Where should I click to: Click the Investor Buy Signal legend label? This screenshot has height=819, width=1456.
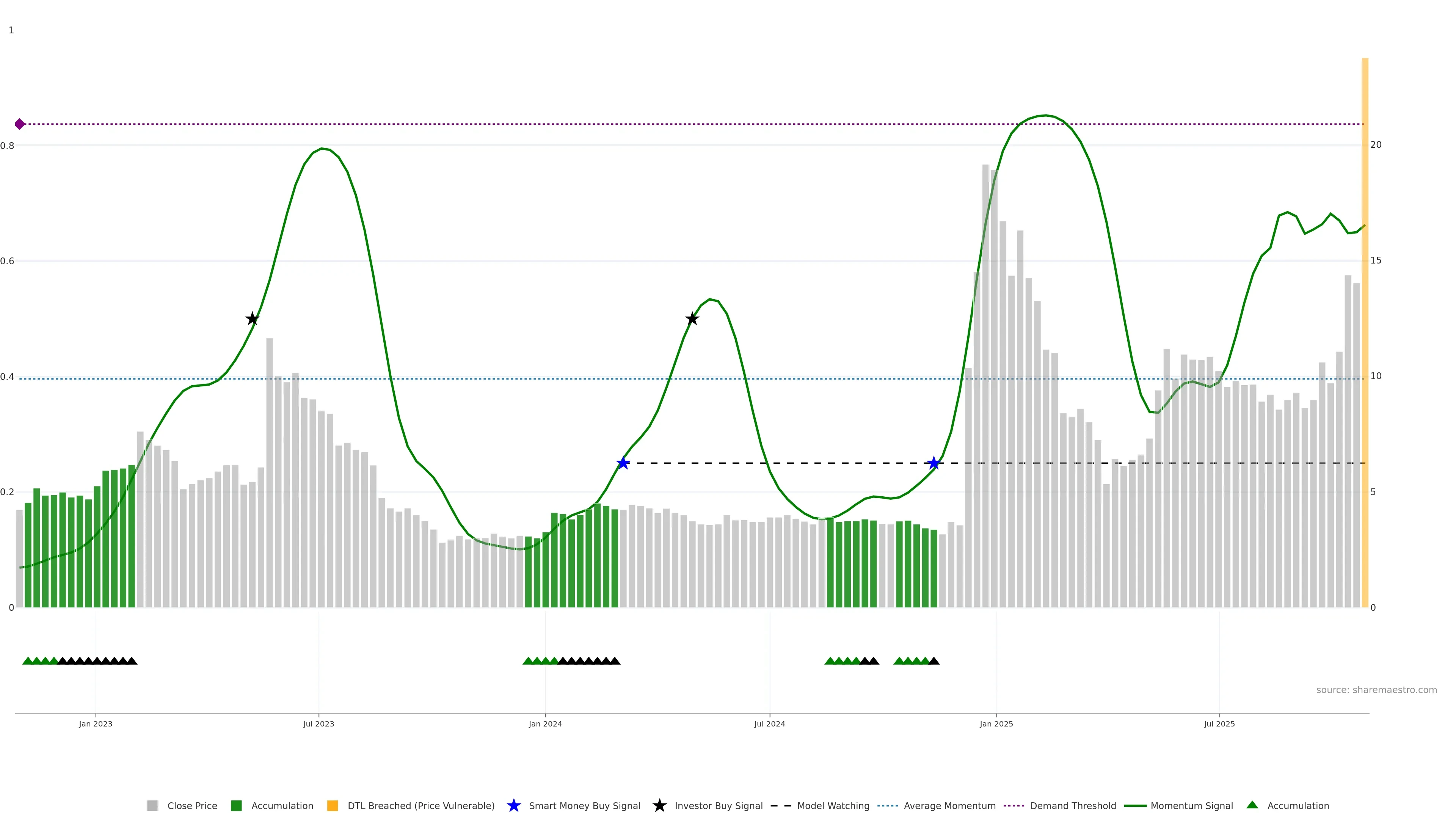719,805
